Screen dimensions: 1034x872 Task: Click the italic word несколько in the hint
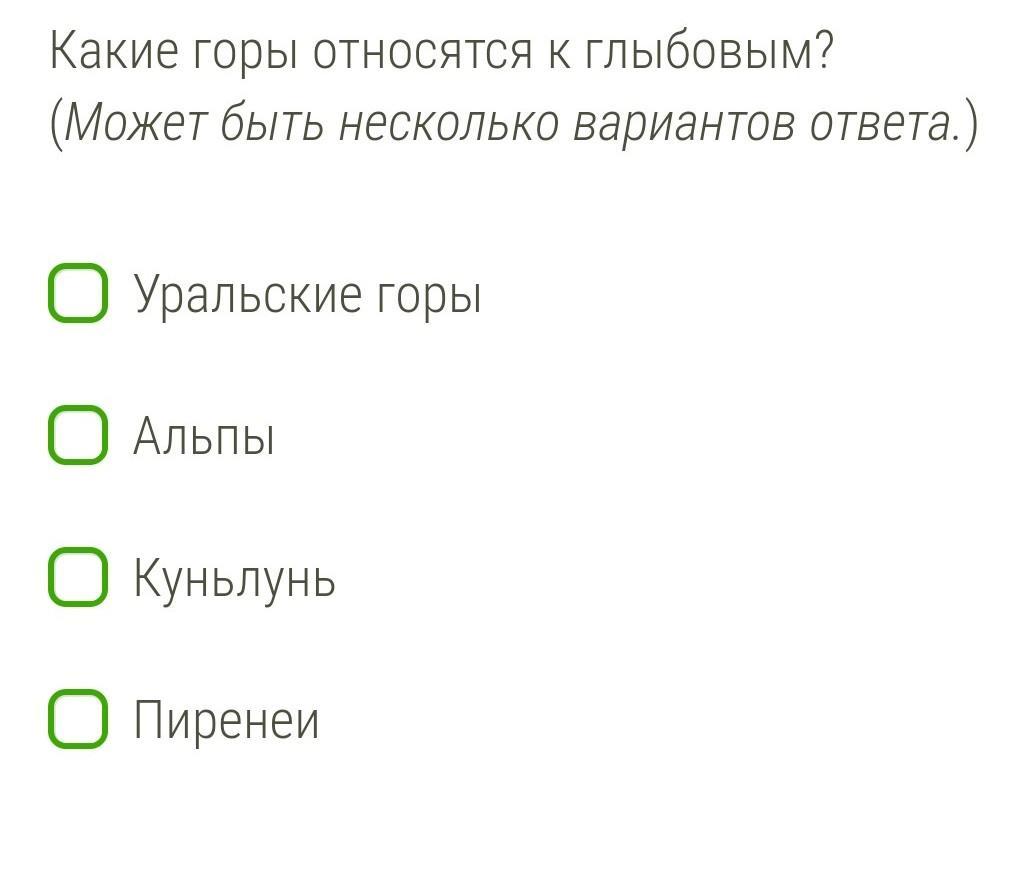448,124
